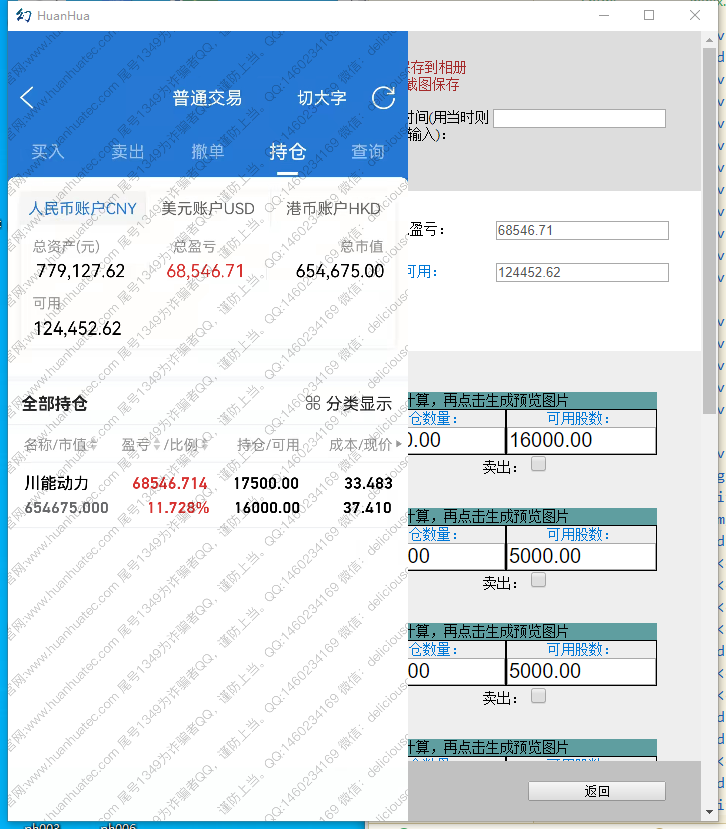Select the 美元账户USD account tab
Image resolution: width=726 pixels, height=829 pixels.
(208, 209)
